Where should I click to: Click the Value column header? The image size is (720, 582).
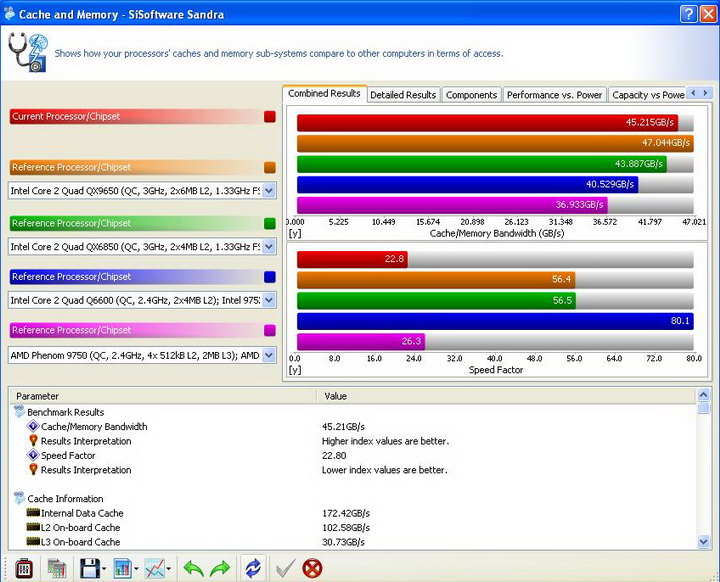tap(506, 396)
